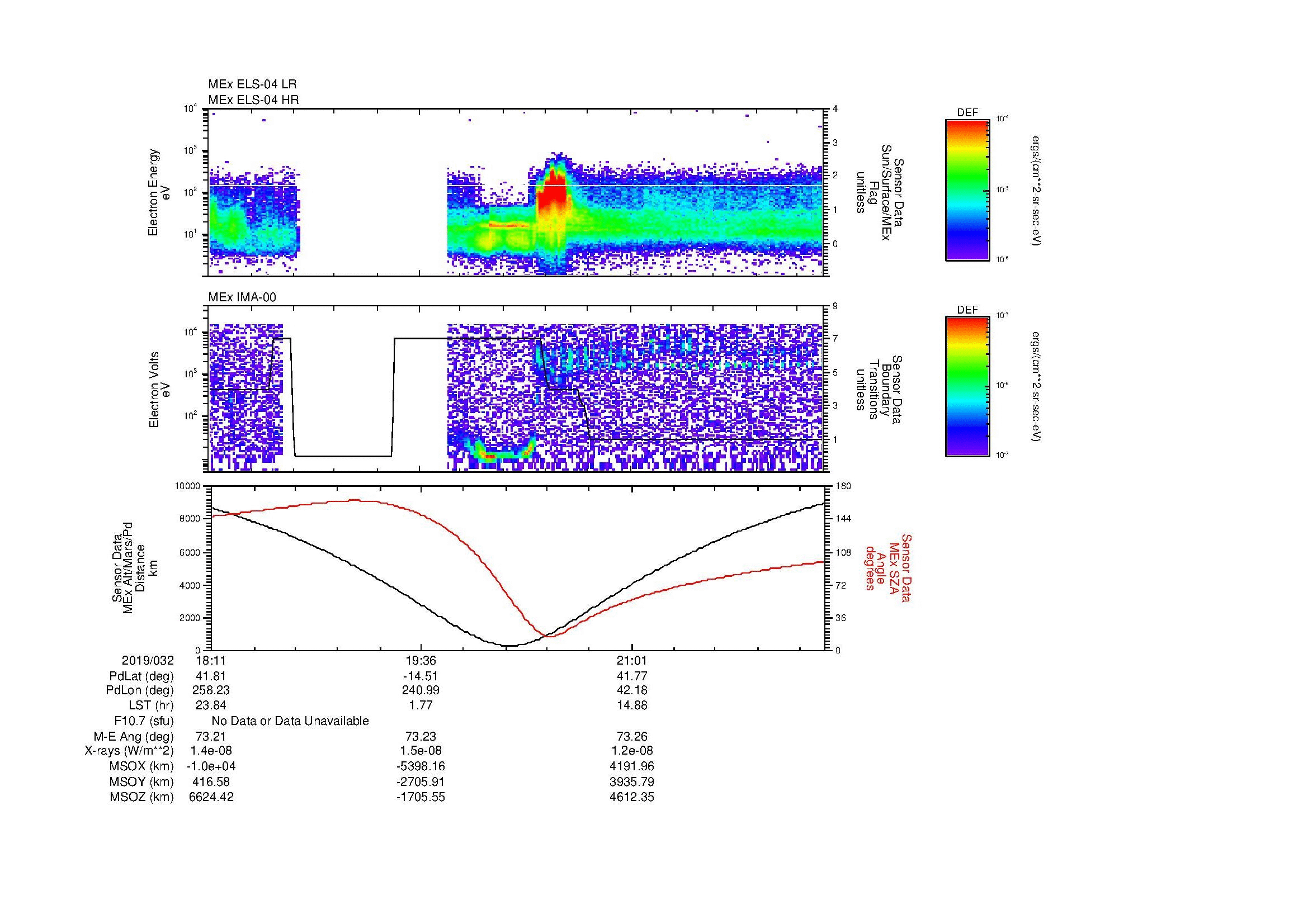Image resolution: width=1308 pixels, height=924 pixels.
Task: Click the lower DEF color bar
Action: tap(967, 387)
